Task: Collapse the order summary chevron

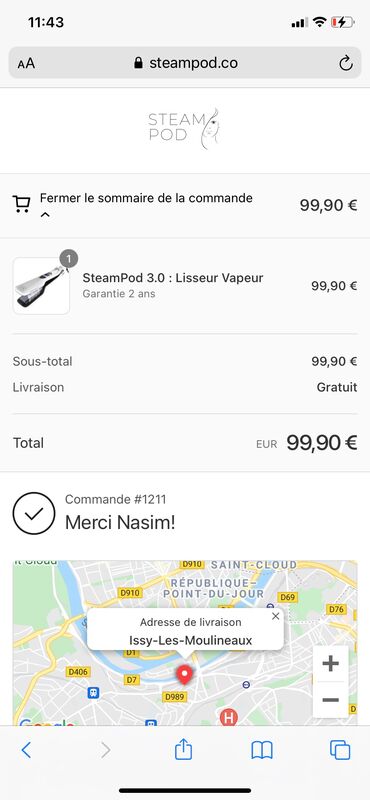Action: coord(45,215)
